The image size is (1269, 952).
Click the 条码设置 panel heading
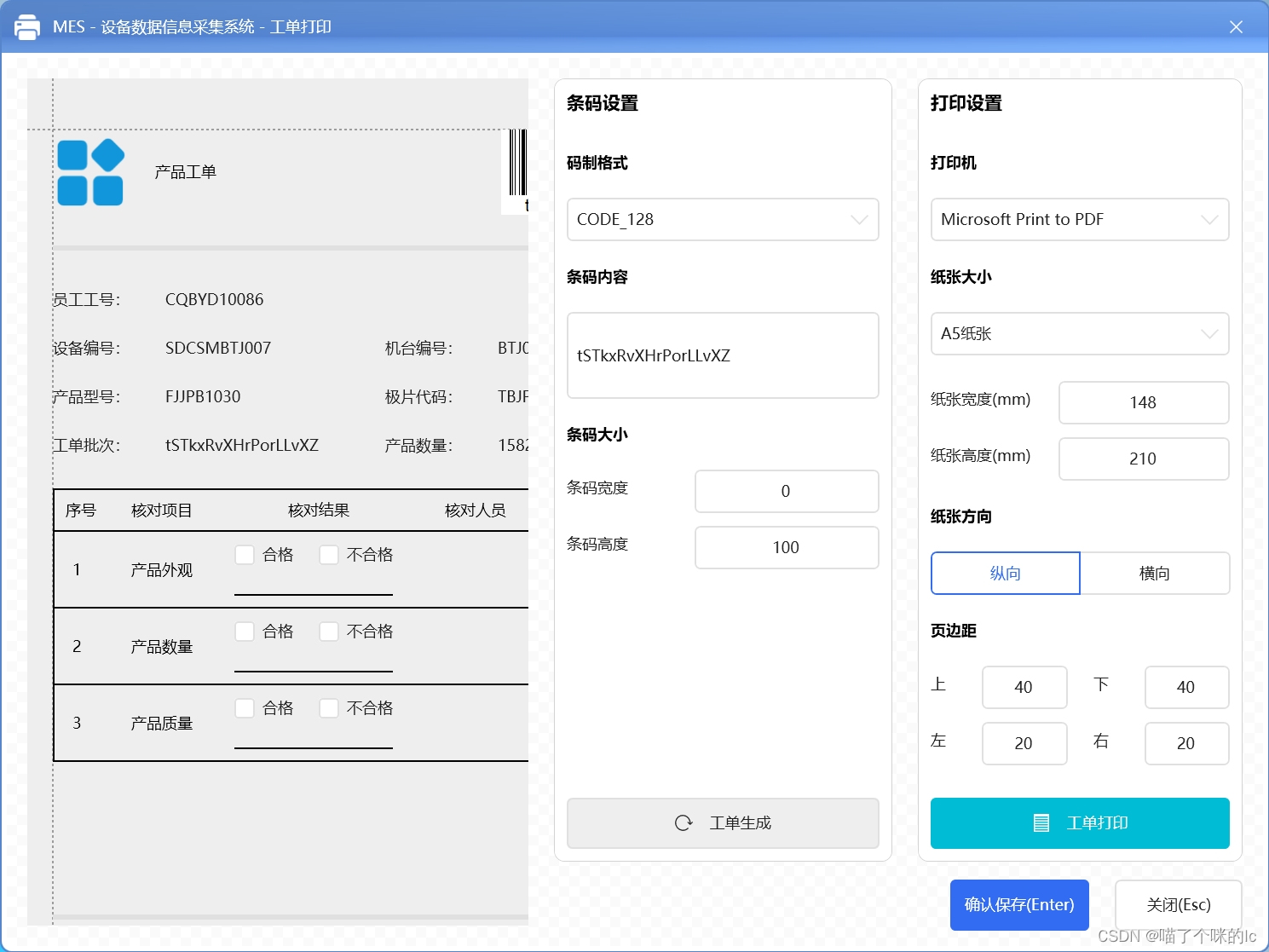point(603,104)
